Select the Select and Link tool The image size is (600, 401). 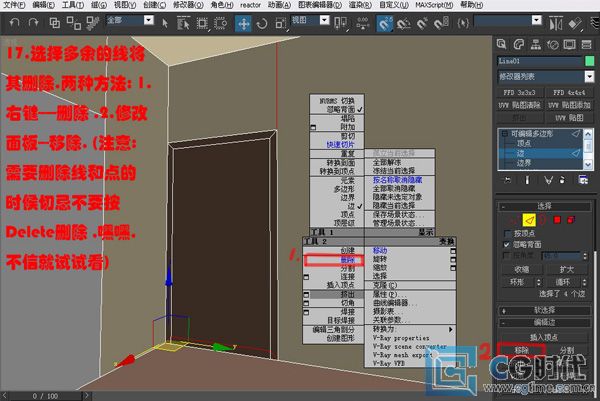click(55, 23)
